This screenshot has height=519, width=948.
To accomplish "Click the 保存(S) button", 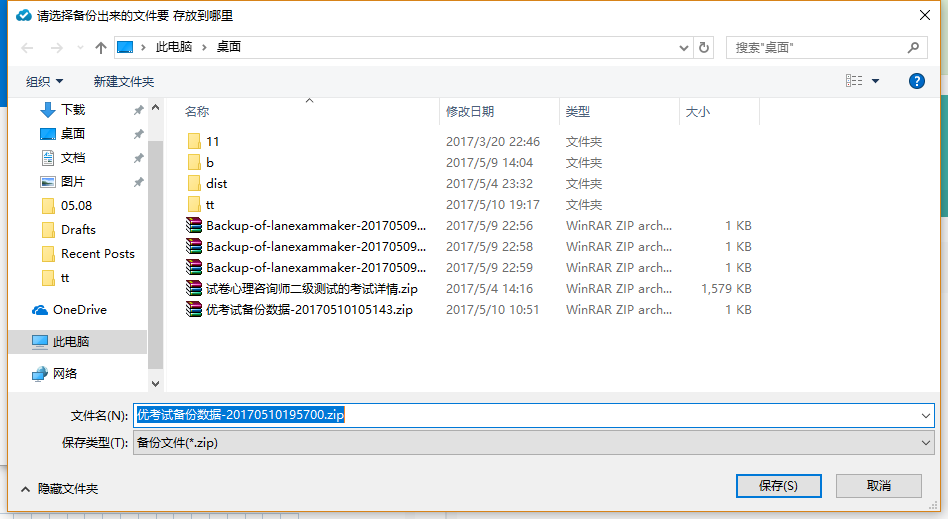I will pos(778,486).
